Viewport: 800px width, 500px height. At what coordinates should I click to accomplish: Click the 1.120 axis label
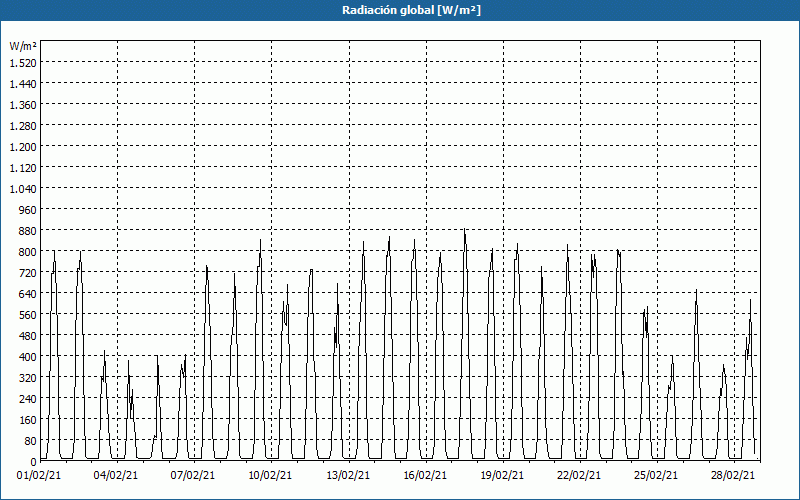click(x=23, y=168)
